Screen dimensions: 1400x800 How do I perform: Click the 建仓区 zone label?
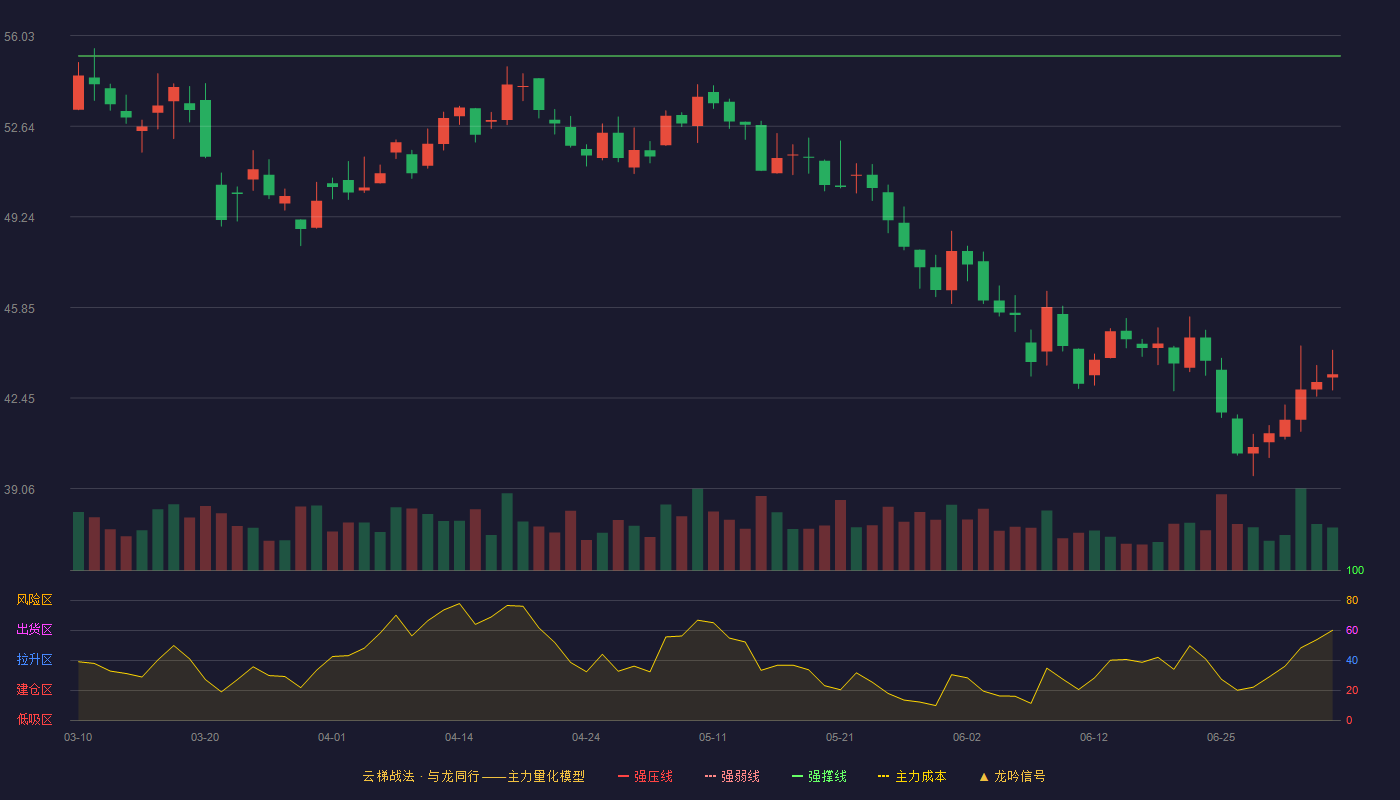click(x=34, y=690)
